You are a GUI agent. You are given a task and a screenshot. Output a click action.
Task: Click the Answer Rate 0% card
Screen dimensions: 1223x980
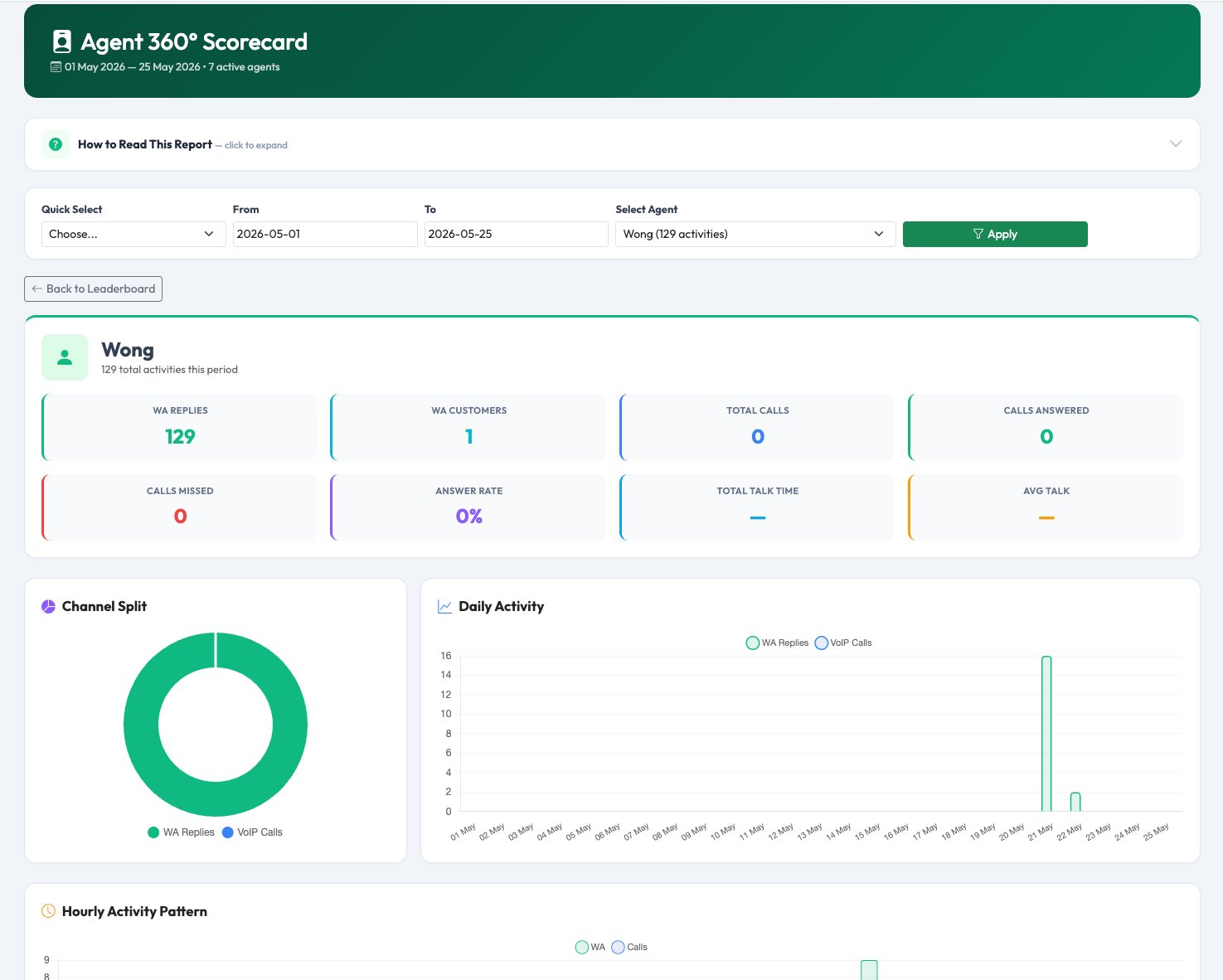click(468, 507)
